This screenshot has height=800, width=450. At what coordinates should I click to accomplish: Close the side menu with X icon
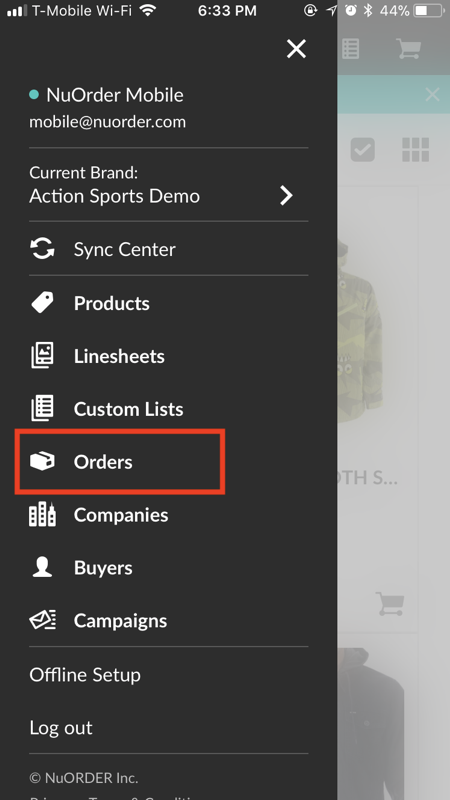(296, 49)
